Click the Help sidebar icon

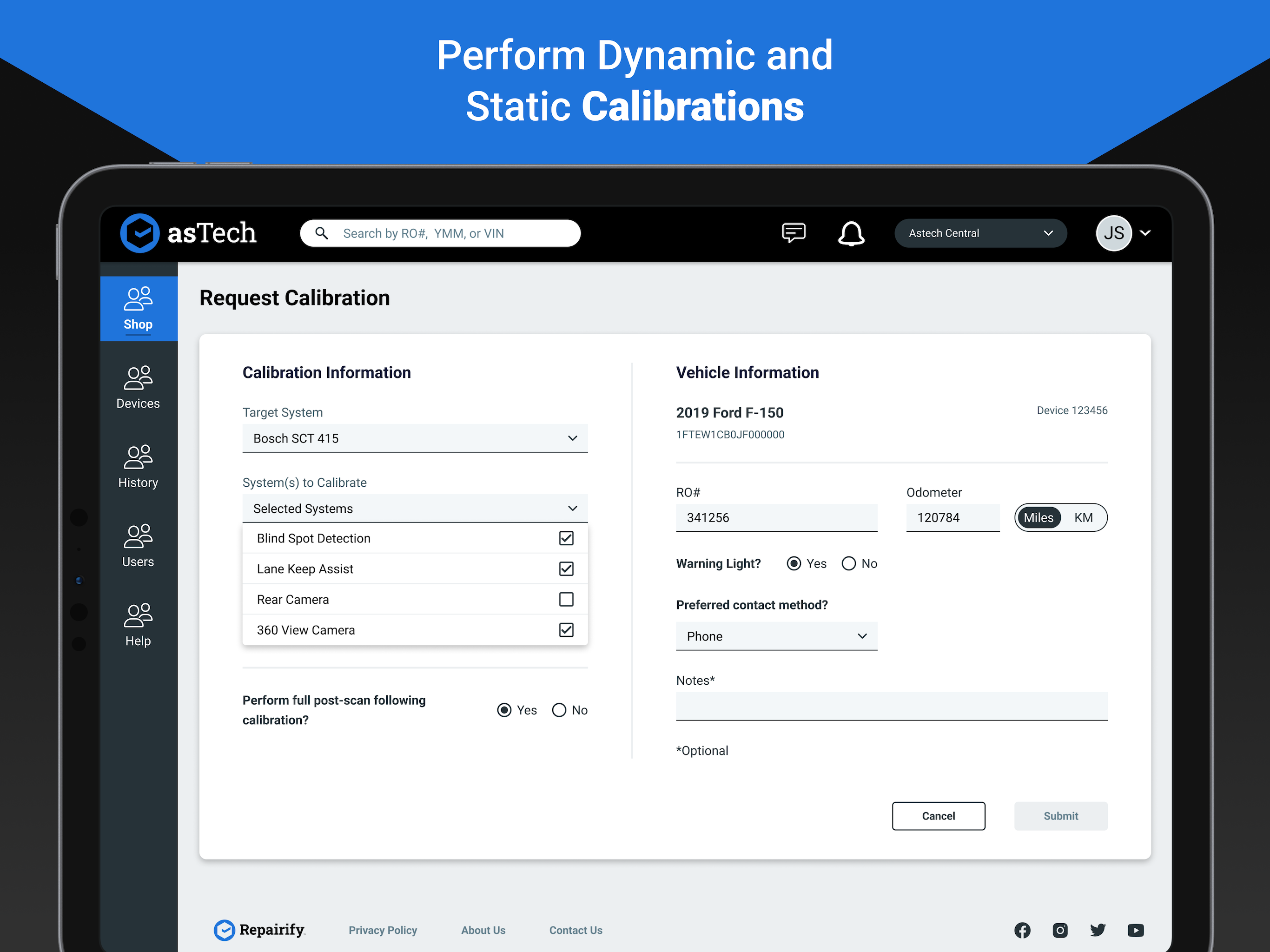coord(138,616)
